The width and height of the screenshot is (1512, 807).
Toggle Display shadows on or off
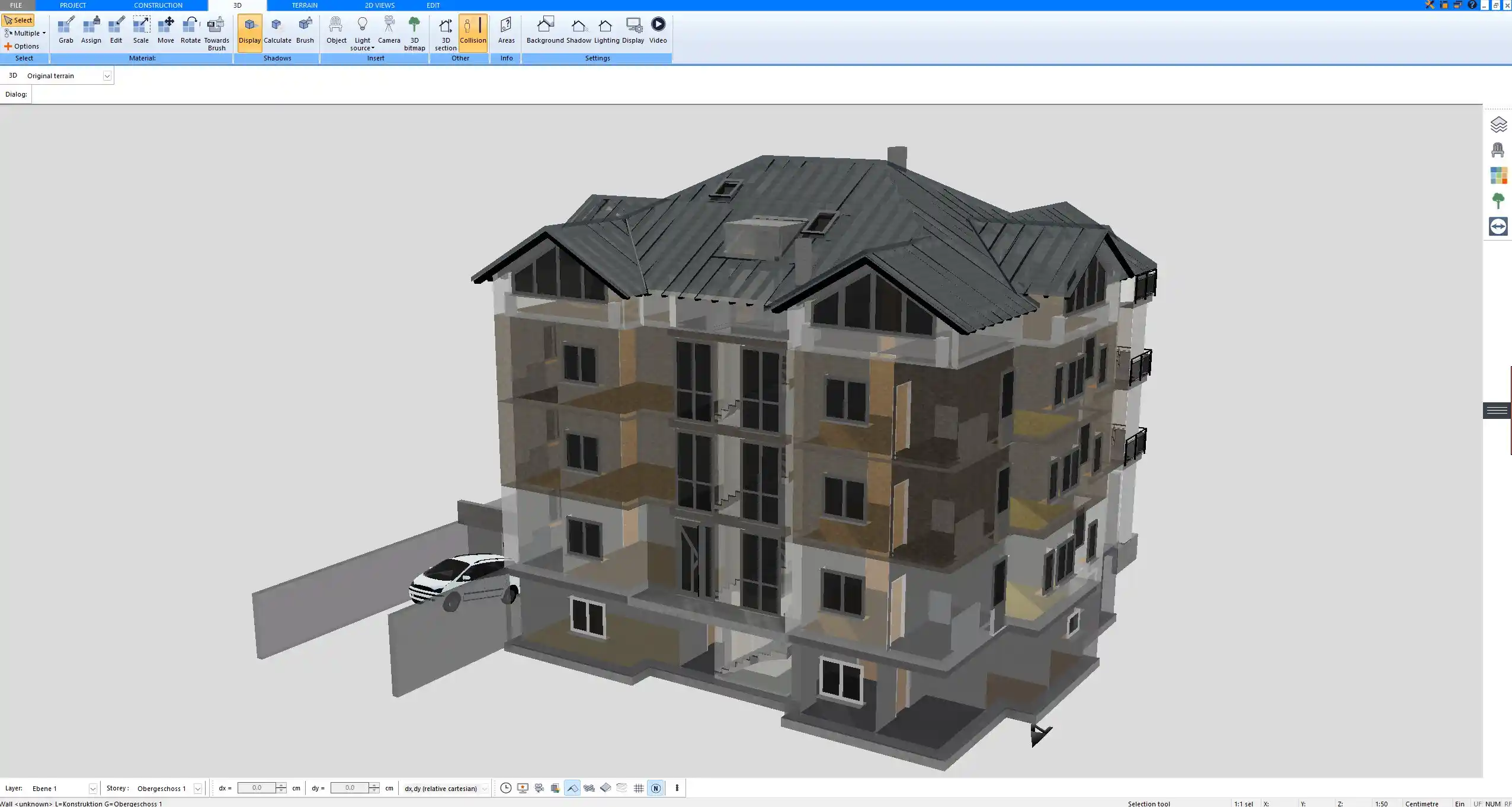249,30
